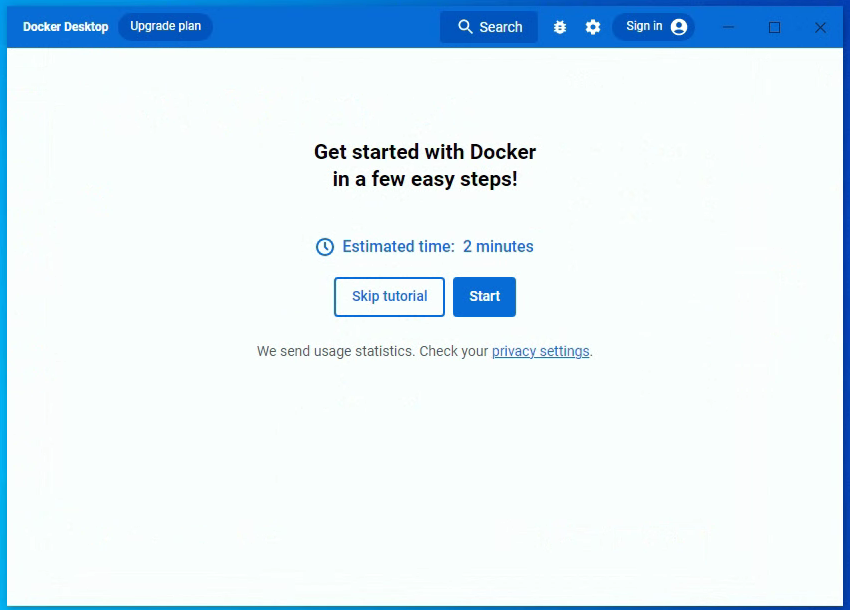
Task: Minimize the Docker Desktop window
Action: (x=729, y=27)
